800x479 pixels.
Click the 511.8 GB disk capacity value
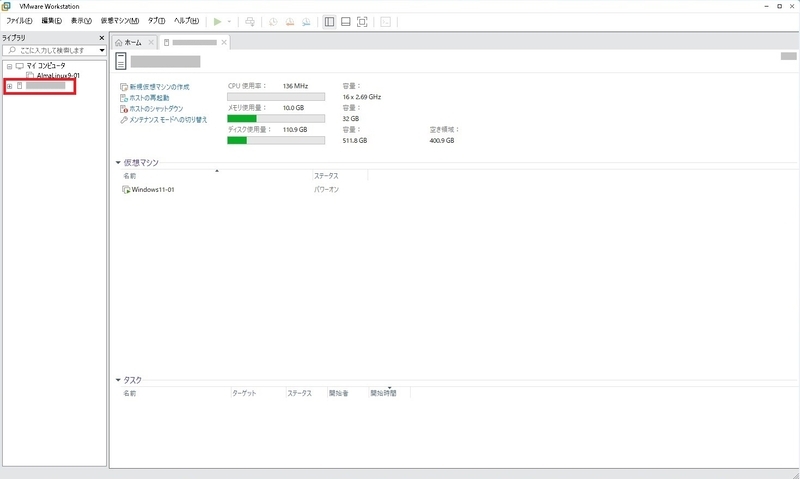tap(355, 140)
